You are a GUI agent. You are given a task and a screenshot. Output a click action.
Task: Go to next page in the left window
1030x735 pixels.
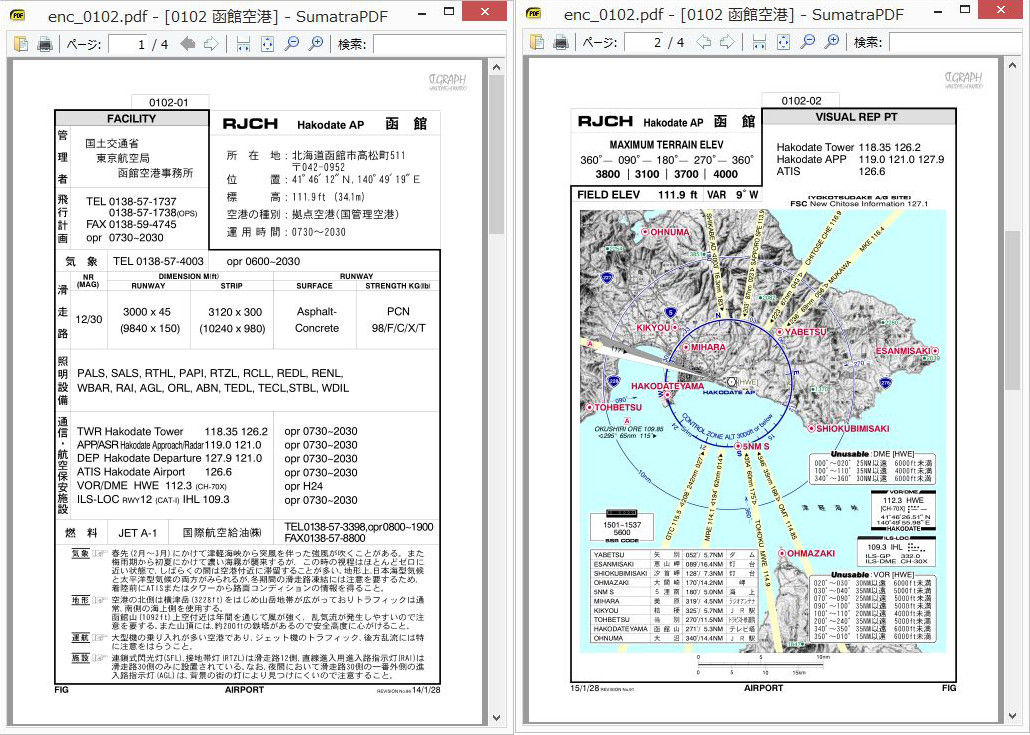tap(212, 43)
